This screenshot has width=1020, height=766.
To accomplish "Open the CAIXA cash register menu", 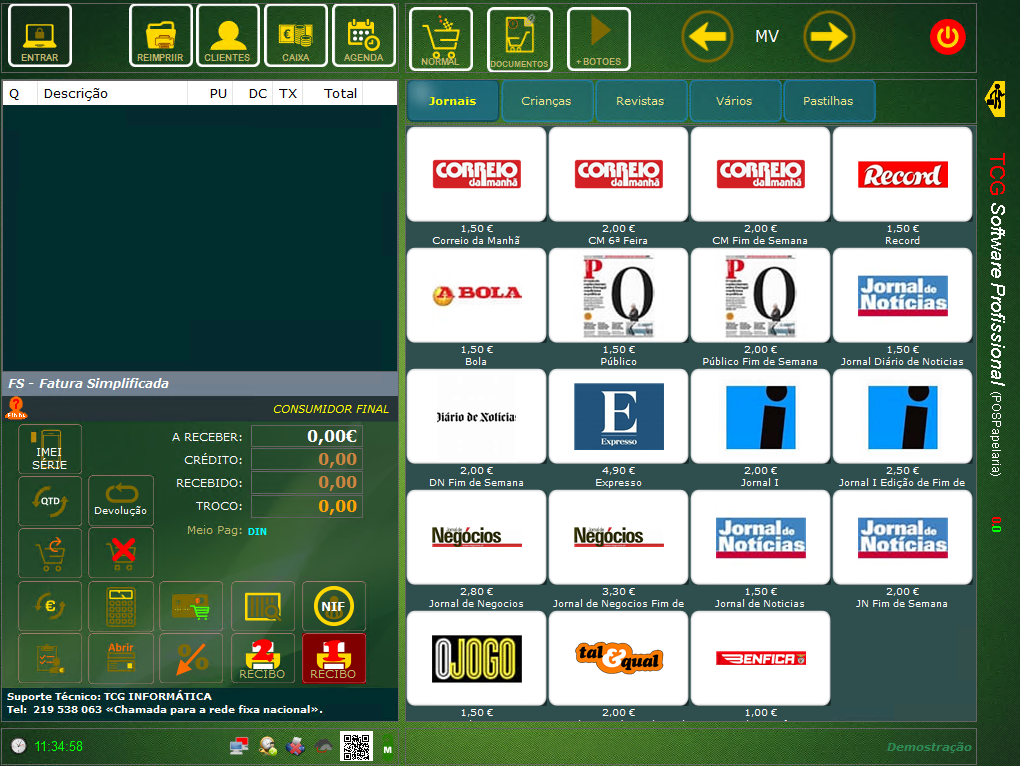I will click(296, 36).
